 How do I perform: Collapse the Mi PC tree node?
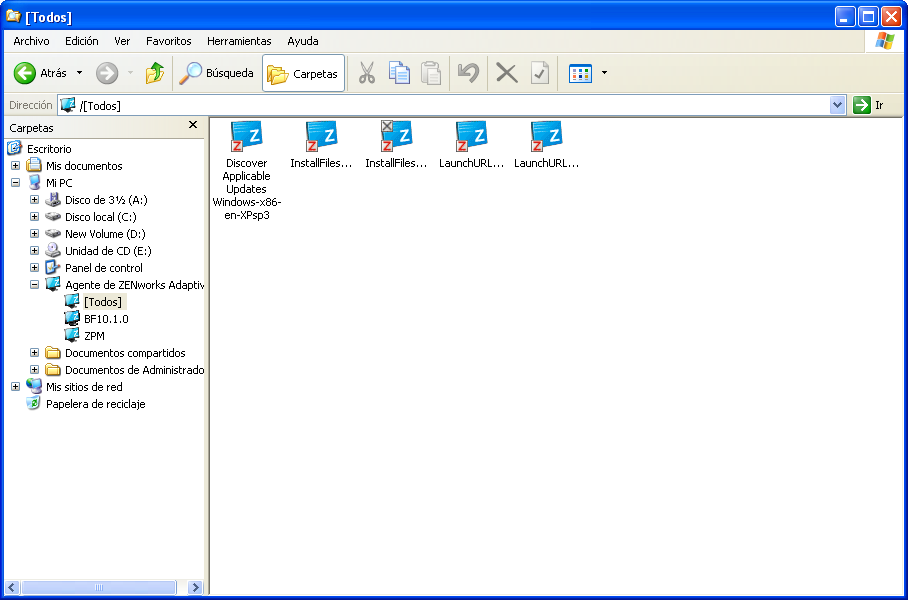15,183
